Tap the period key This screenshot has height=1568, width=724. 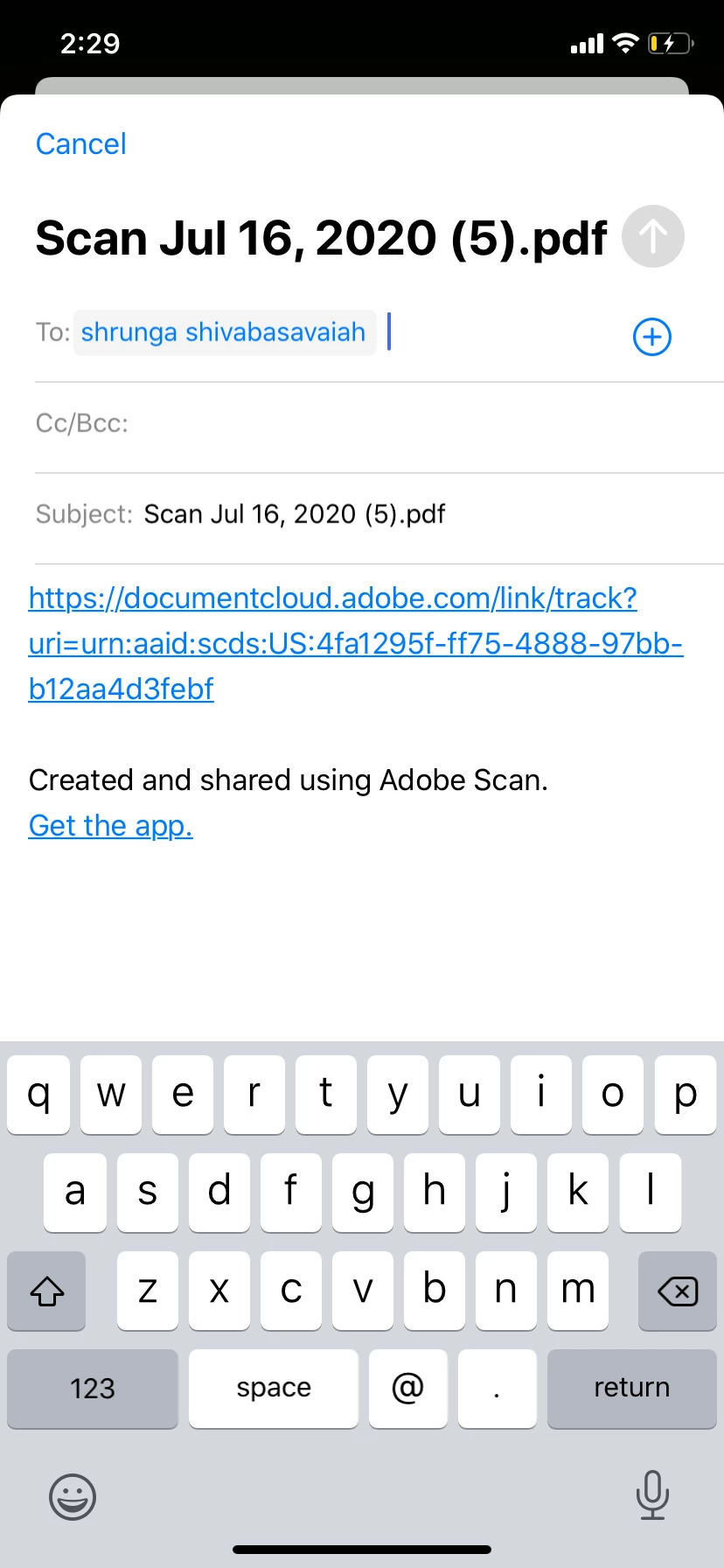pos(497,1389)
